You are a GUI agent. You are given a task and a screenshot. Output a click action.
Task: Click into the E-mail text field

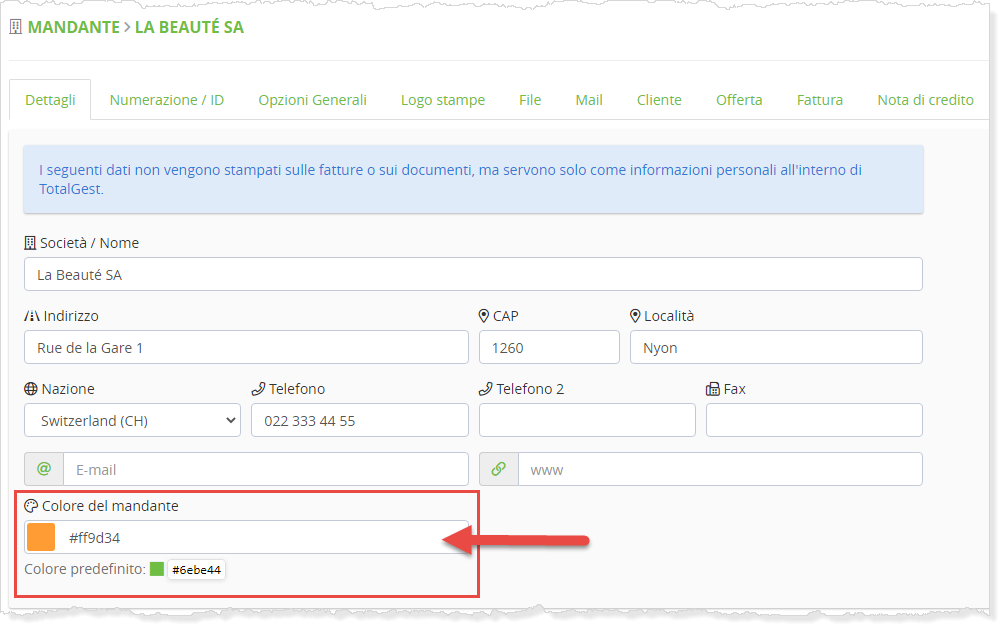(265, 469)
